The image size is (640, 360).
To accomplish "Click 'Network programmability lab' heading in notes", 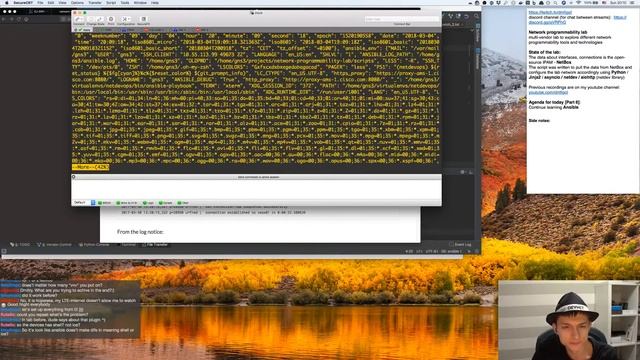I will pos(558,32).
